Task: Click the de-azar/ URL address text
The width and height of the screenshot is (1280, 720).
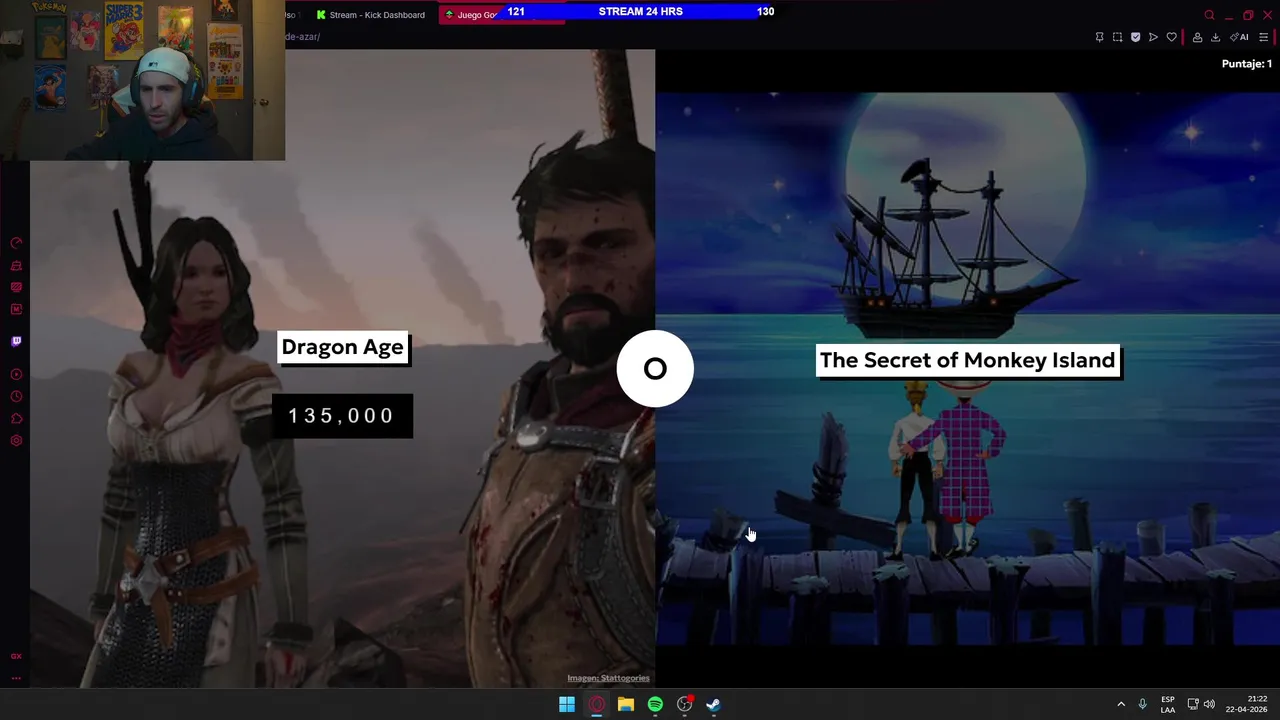Action: [303, 37]
